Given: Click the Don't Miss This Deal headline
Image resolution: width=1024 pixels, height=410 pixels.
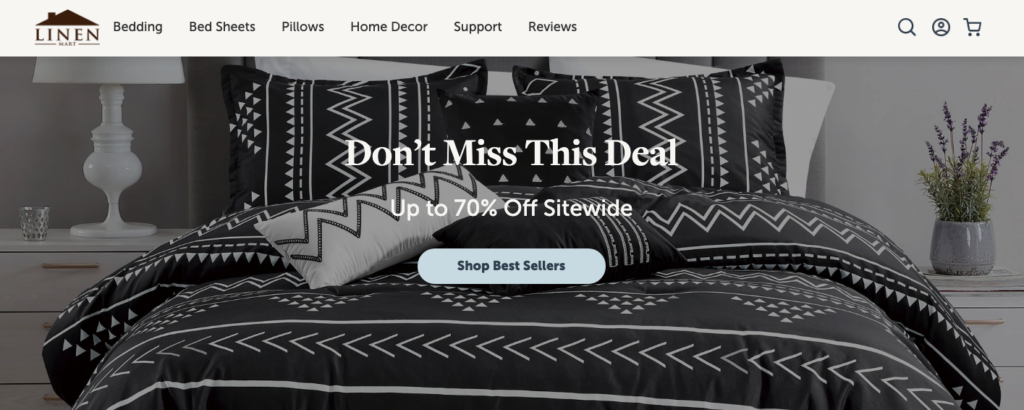Looking at the screenshot, I should click(x=511, y=154).
